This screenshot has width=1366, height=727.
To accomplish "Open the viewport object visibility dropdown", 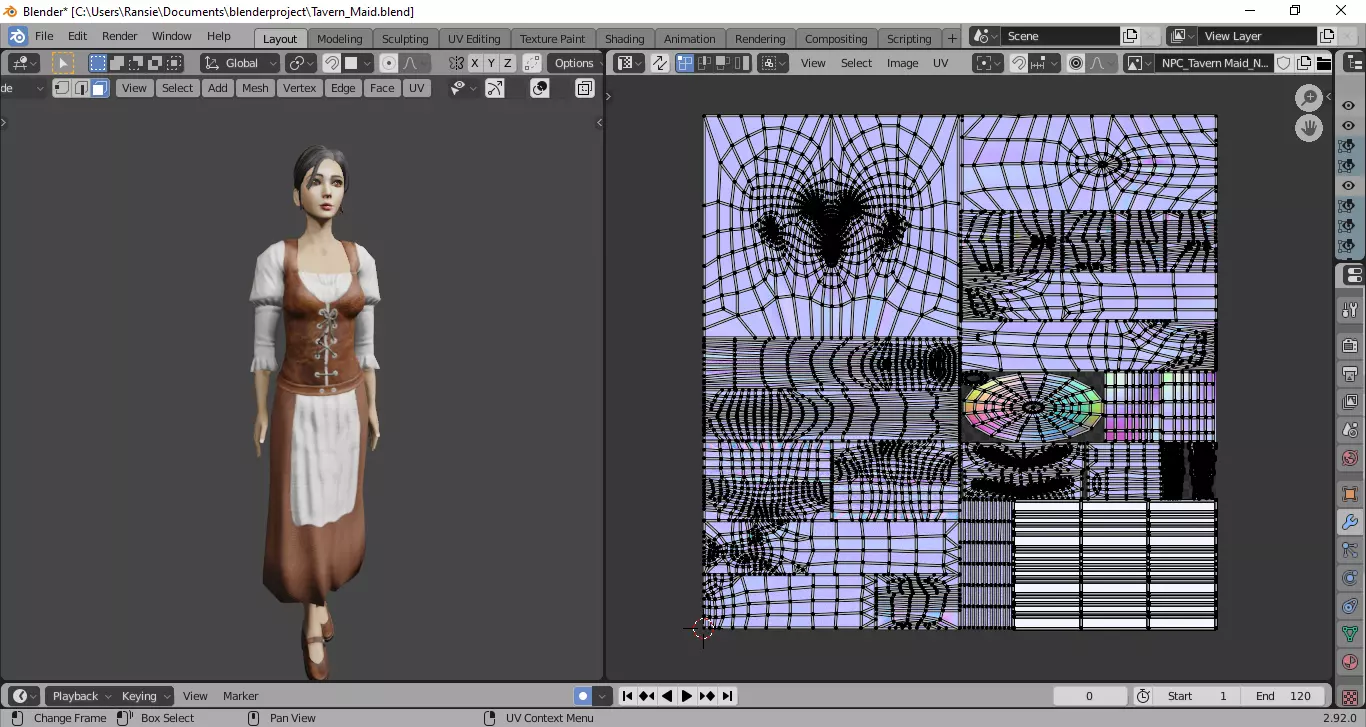I will (x=461, y=88).
